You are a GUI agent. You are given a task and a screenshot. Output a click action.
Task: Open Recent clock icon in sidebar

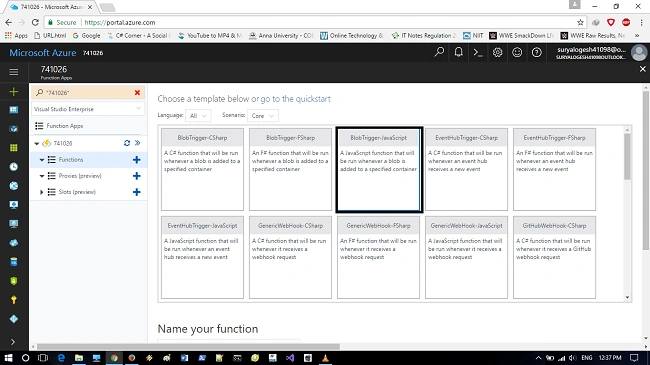(x=14, y=167)
